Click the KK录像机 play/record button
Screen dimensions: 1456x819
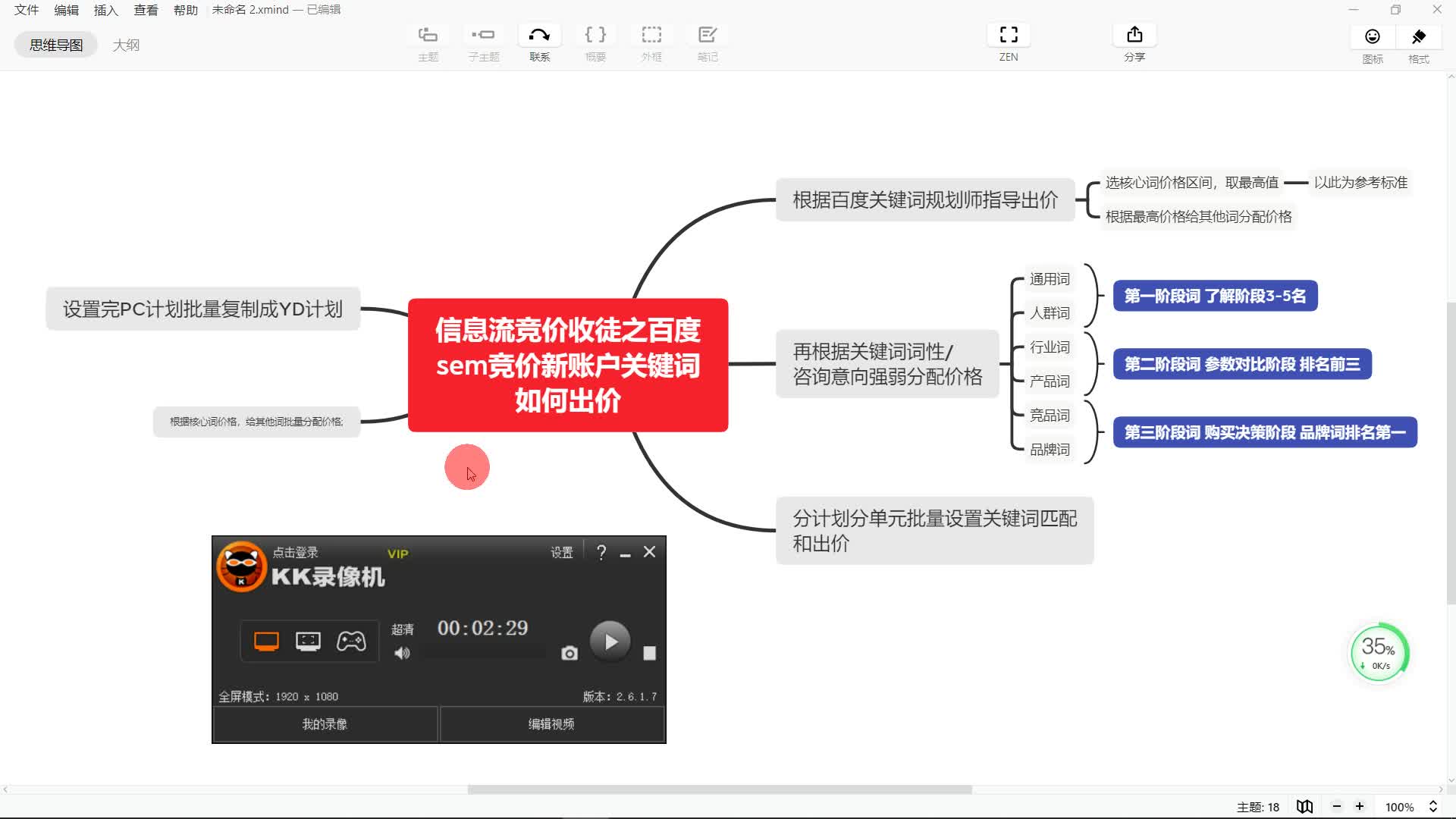610,642
